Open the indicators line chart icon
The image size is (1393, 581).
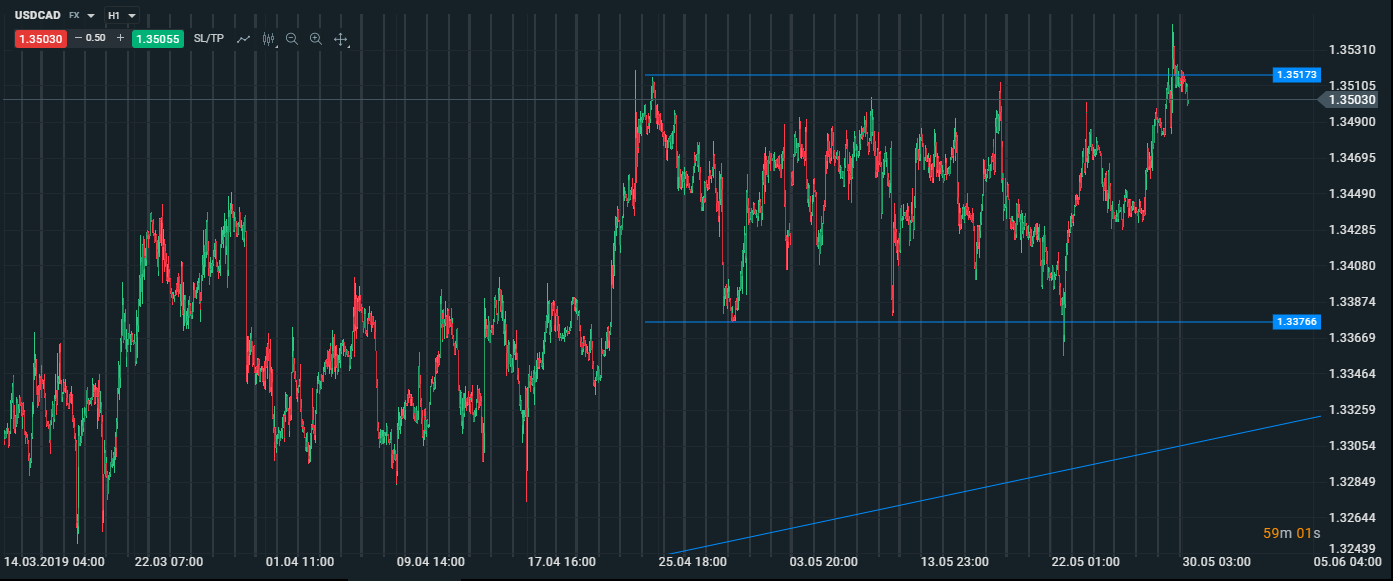tap(243, 39)
